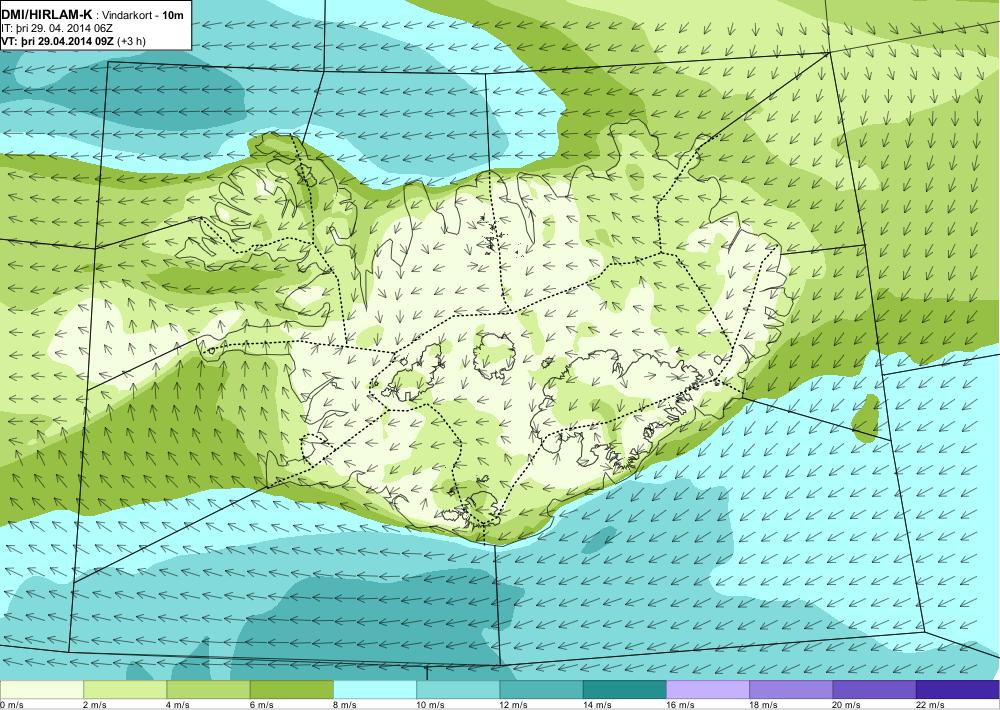Pick the medium green 4–6 m/s legend swatch

pyautogui.click(x=209, y=690)
